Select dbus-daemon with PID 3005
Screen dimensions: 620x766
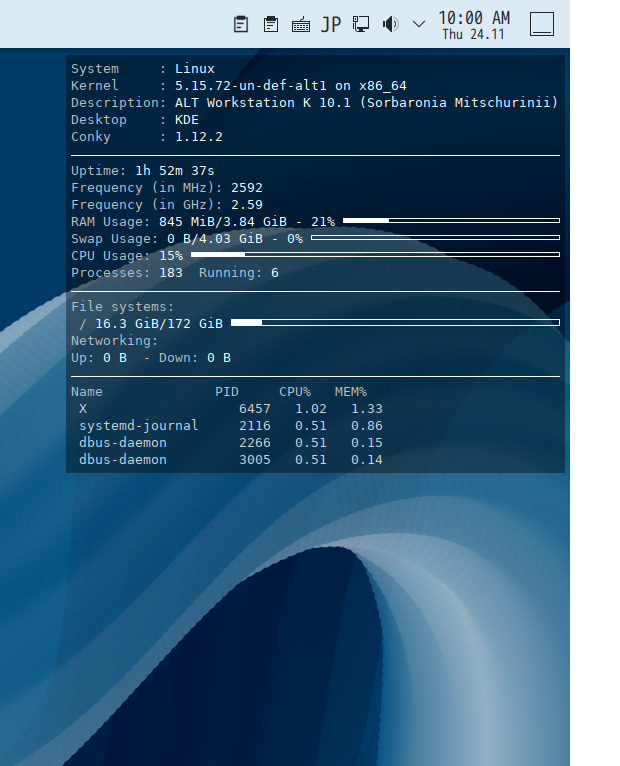pos(123,460)
